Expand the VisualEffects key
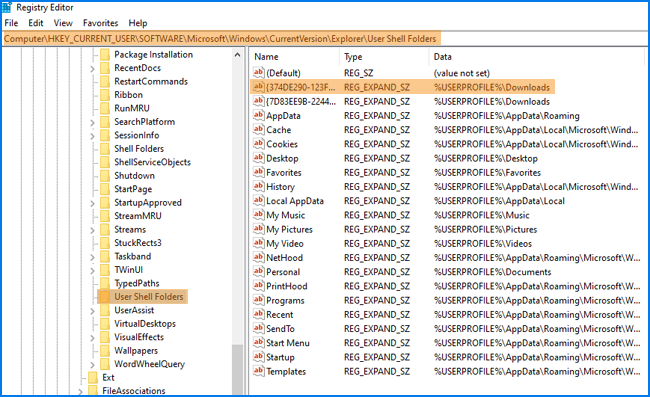Image resolution: width=650 pixels, height=397 pixels. pyautogui.click(x=92, y=338)
